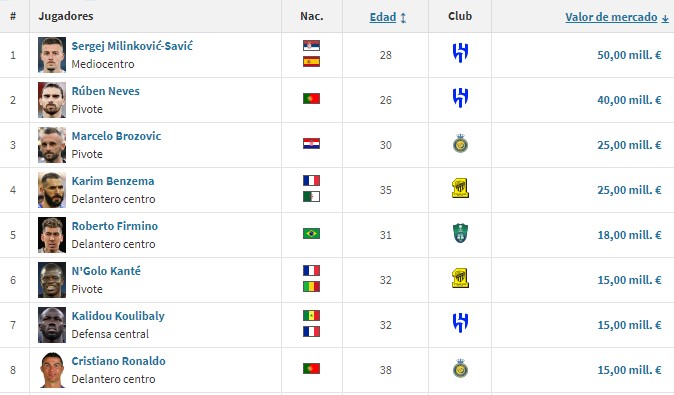Click Al-Nassr crest in Cristiano Ronaldo row

[x=460, y=368]
